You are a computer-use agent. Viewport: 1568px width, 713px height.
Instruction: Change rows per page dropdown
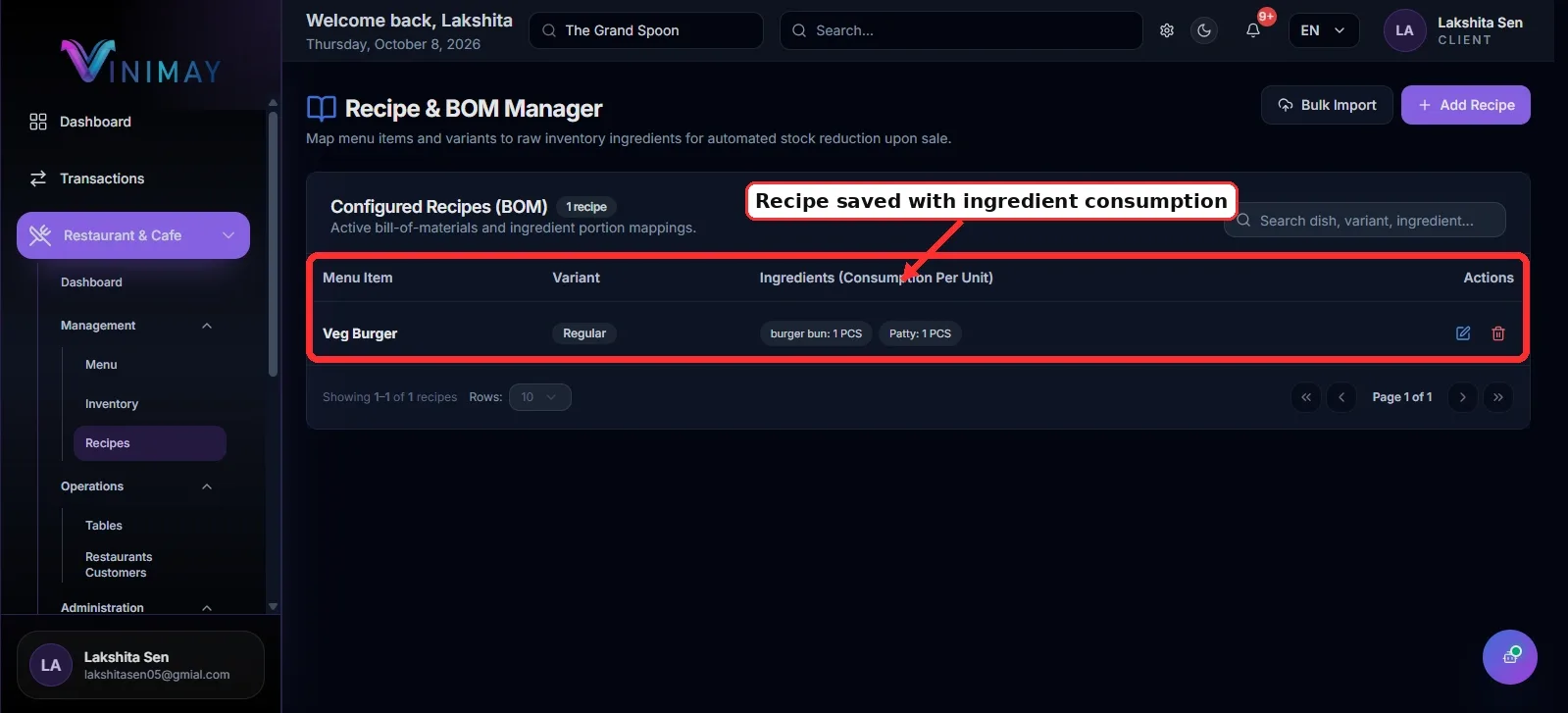(x=540, y=397)
